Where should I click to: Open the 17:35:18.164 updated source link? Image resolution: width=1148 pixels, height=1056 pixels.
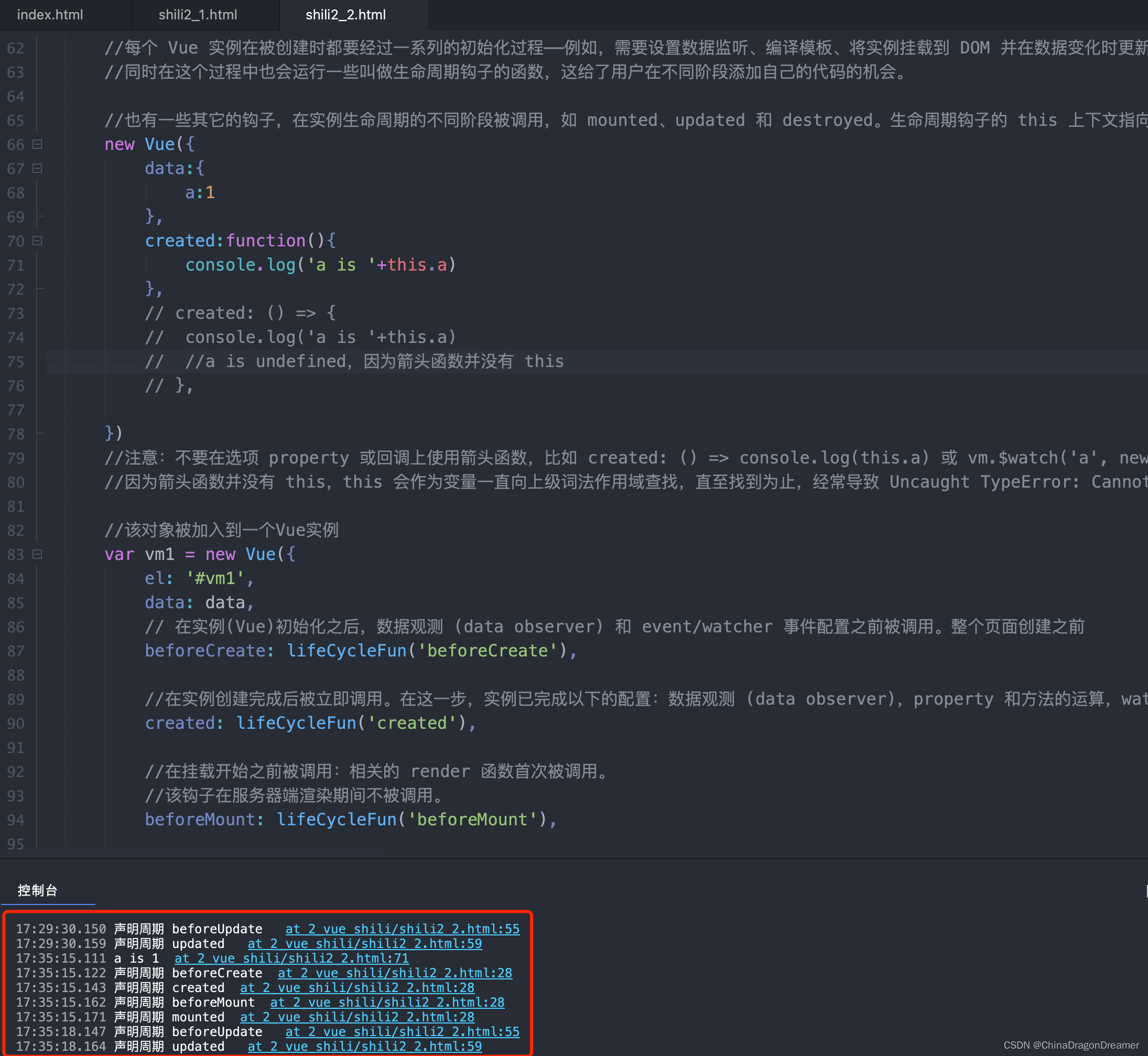point(365,1047)
